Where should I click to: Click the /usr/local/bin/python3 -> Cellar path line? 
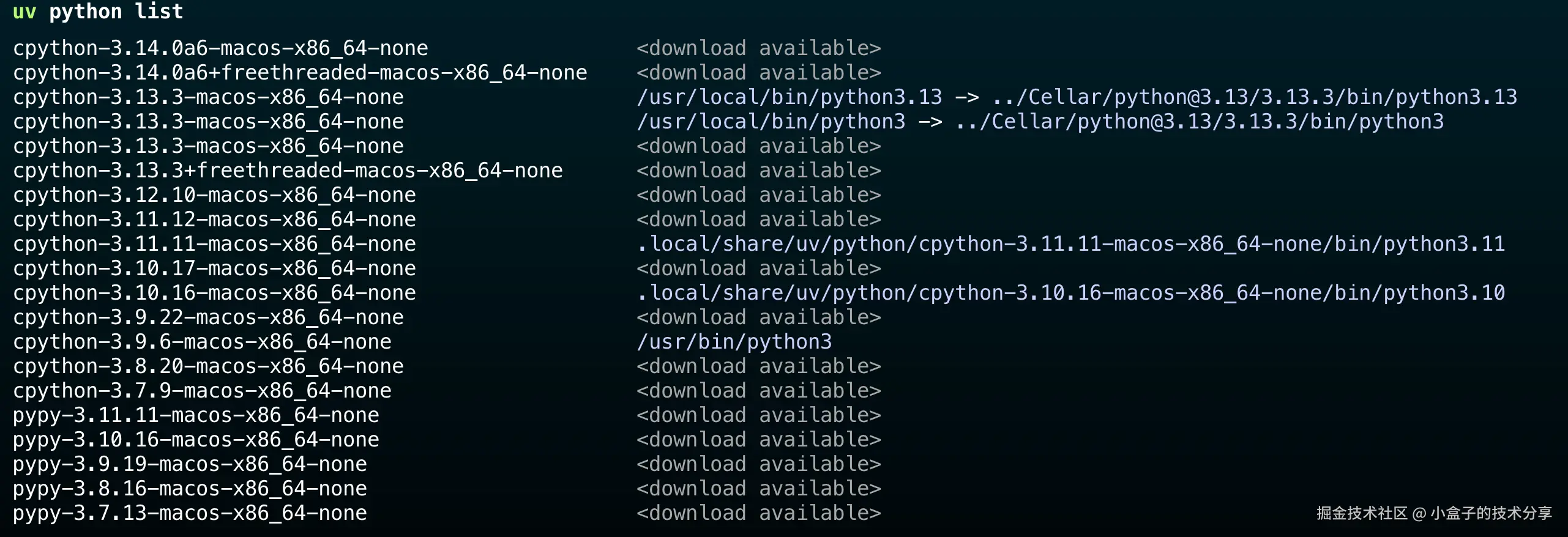point(1039,122)
